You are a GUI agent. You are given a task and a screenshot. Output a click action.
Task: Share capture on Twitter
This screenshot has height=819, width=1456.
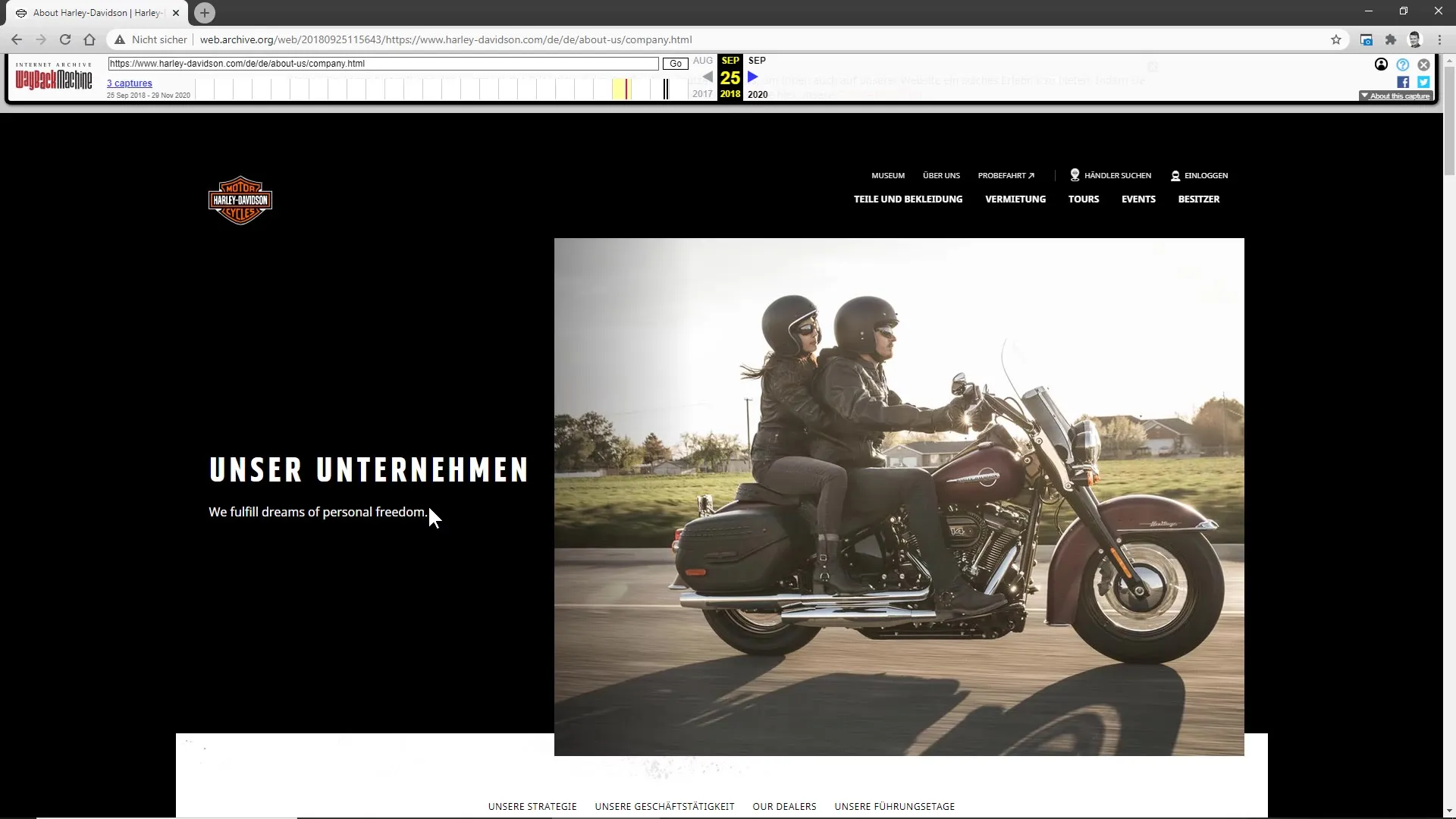coord(1423,82)
